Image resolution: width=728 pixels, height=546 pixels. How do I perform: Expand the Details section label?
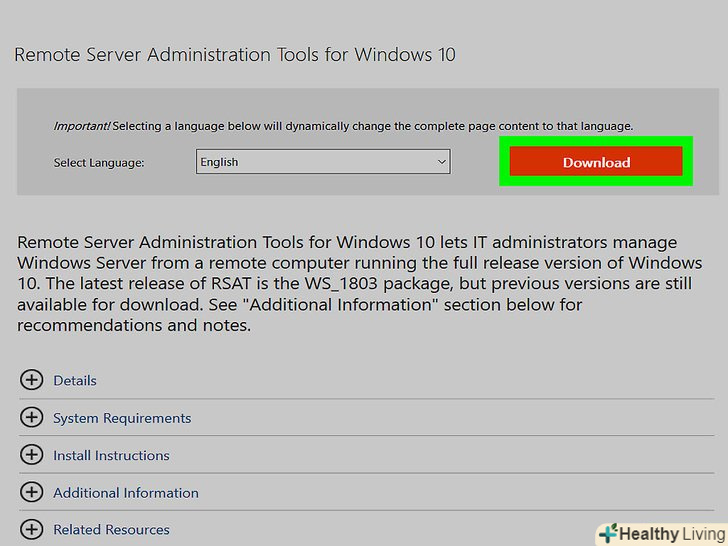coord(75,381)
